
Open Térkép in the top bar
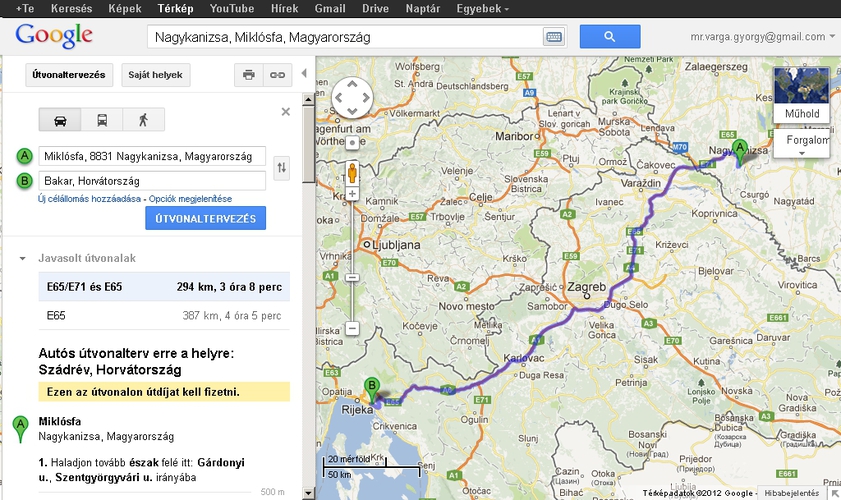(x=175, y=9)
